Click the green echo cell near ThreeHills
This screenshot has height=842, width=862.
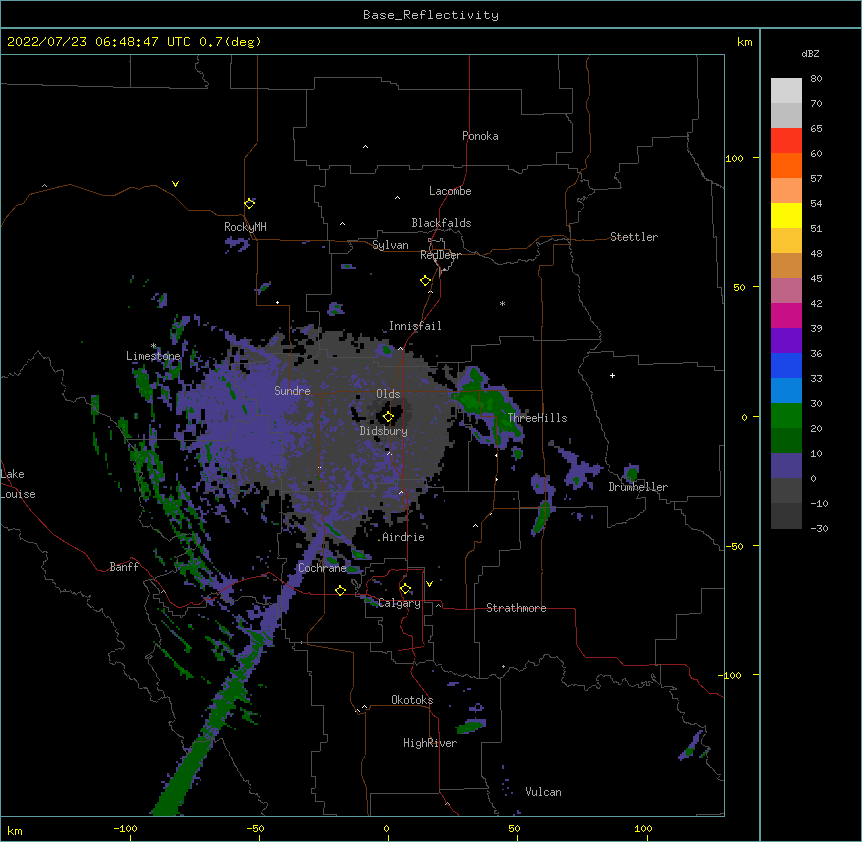coord(488,407)
